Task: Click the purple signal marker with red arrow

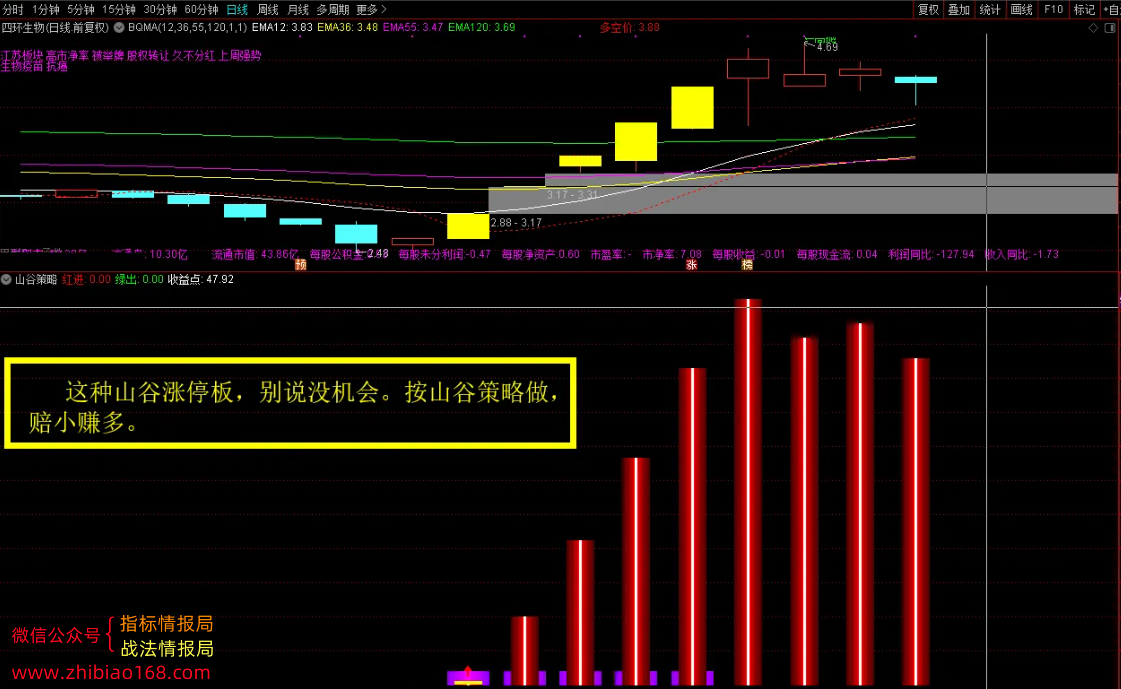Action: coord(468,675)
